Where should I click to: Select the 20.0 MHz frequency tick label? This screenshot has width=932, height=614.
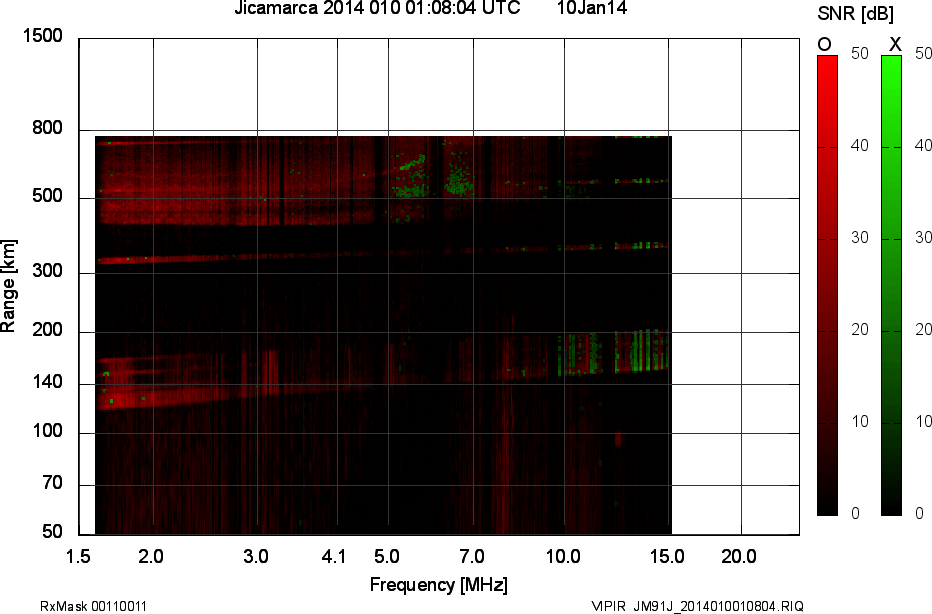pyautogui.click(x=739, y=556)
